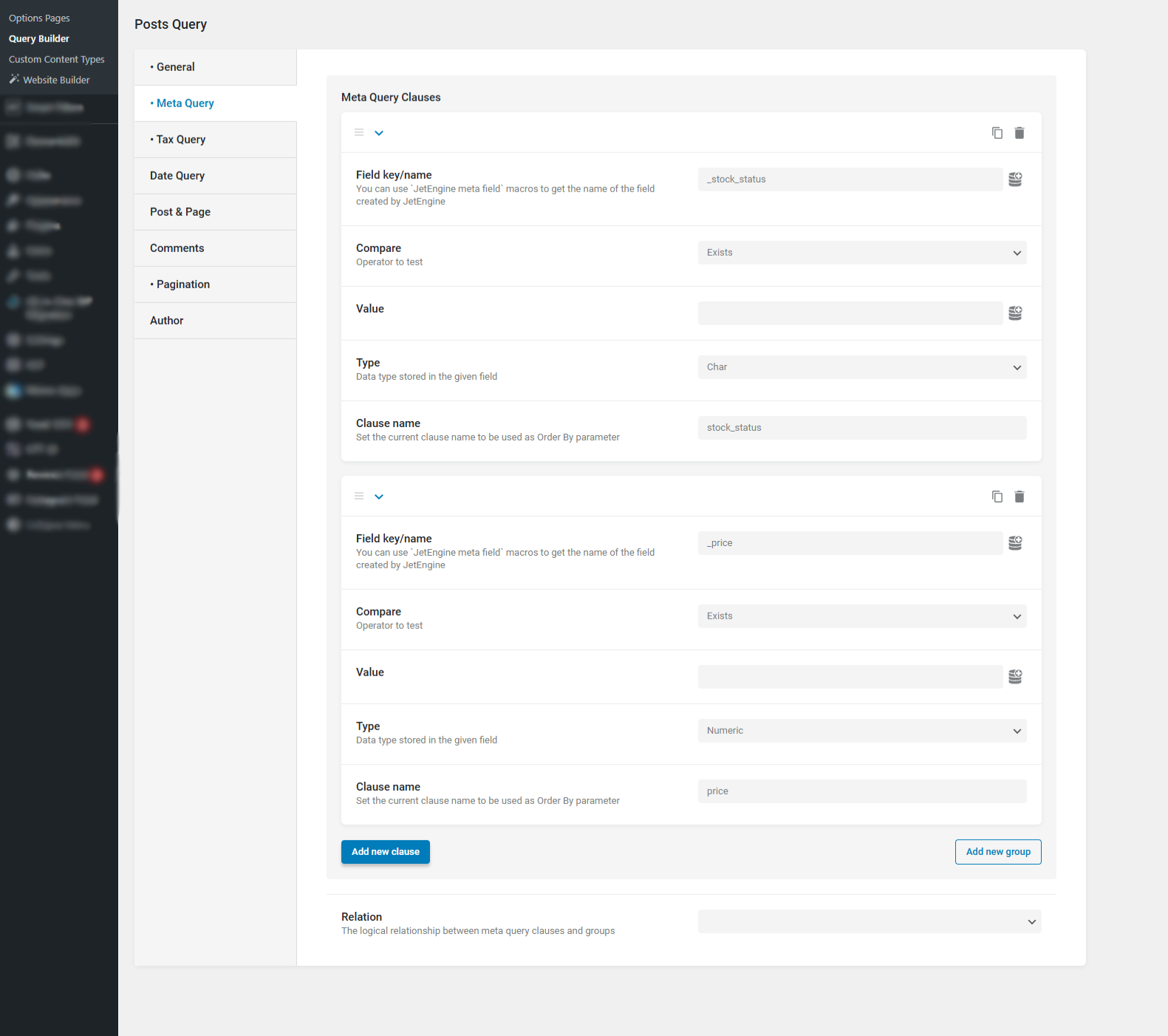Open the Relation dropdown
Screen dimensions: 1168x1036
pyautogui.click(x=869, y=921)
